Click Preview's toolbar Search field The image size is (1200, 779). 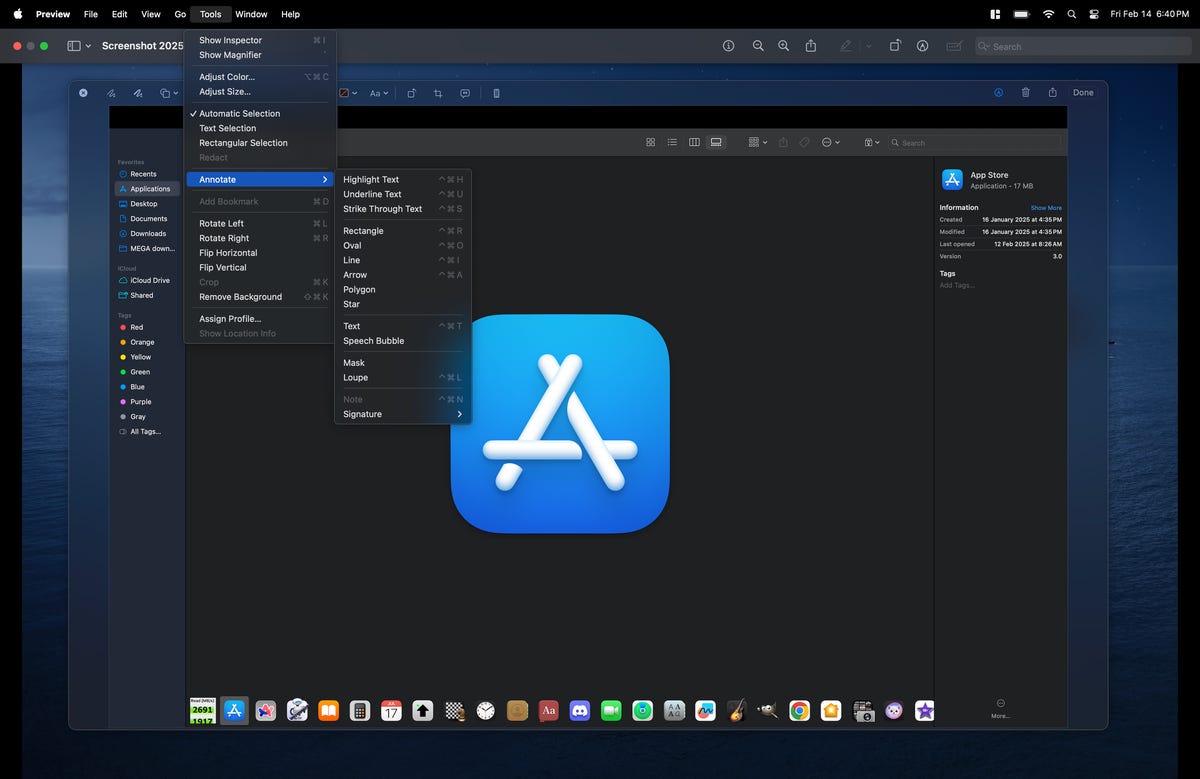pyautogui.click(x=1083, y=46)
